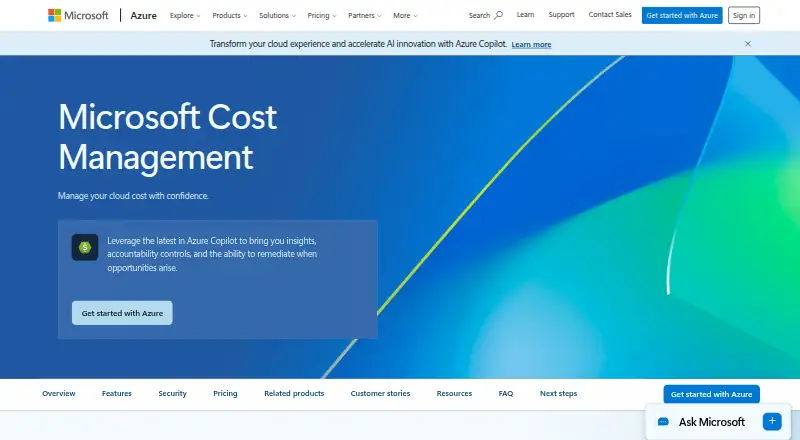
Task: Expand the More menu
Action: pos(405,15)
